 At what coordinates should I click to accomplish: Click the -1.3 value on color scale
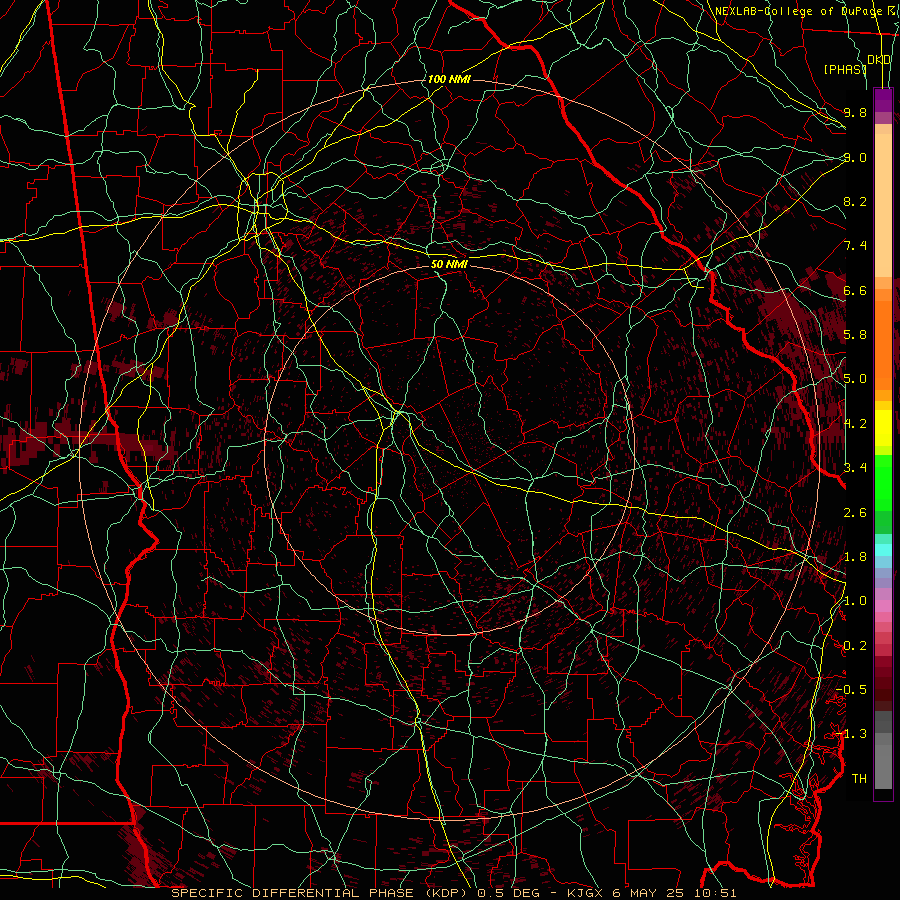(851, 734)
